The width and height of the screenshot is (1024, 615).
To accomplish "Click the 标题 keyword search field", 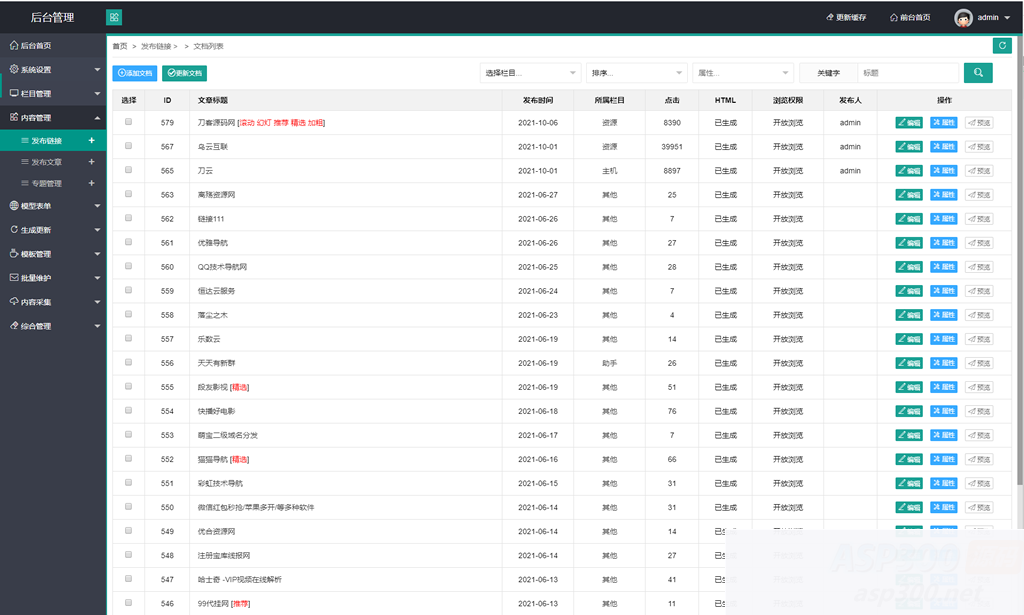I will [907, 73].
